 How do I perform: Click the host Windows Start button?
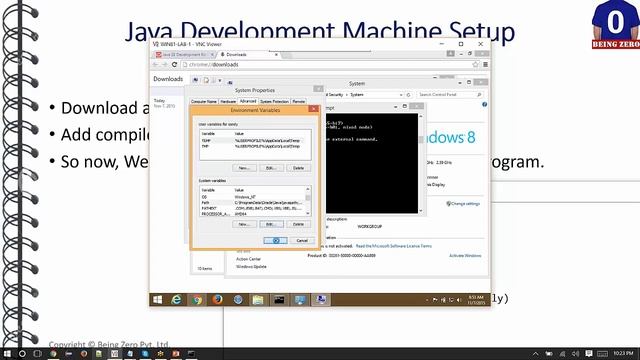[x=7, y=353]
